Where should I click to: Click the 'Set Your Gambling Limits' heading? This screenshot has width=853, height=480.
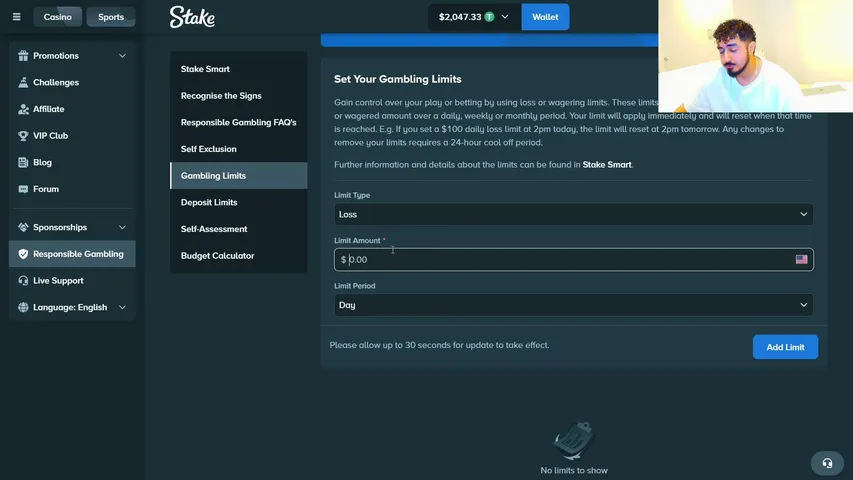[398, 79]
